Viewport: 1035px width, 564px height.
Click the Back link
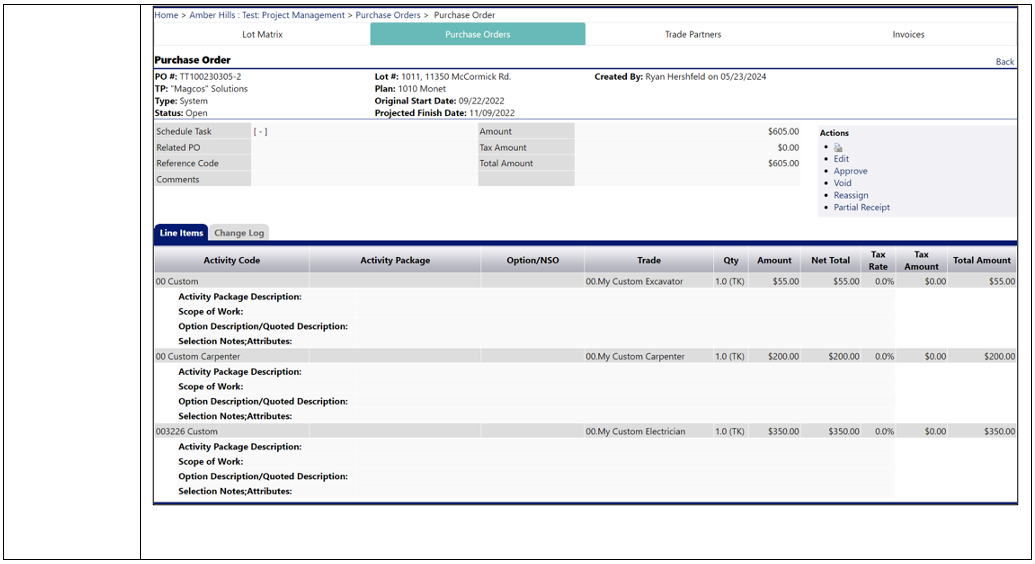(x=1005, y=61)
